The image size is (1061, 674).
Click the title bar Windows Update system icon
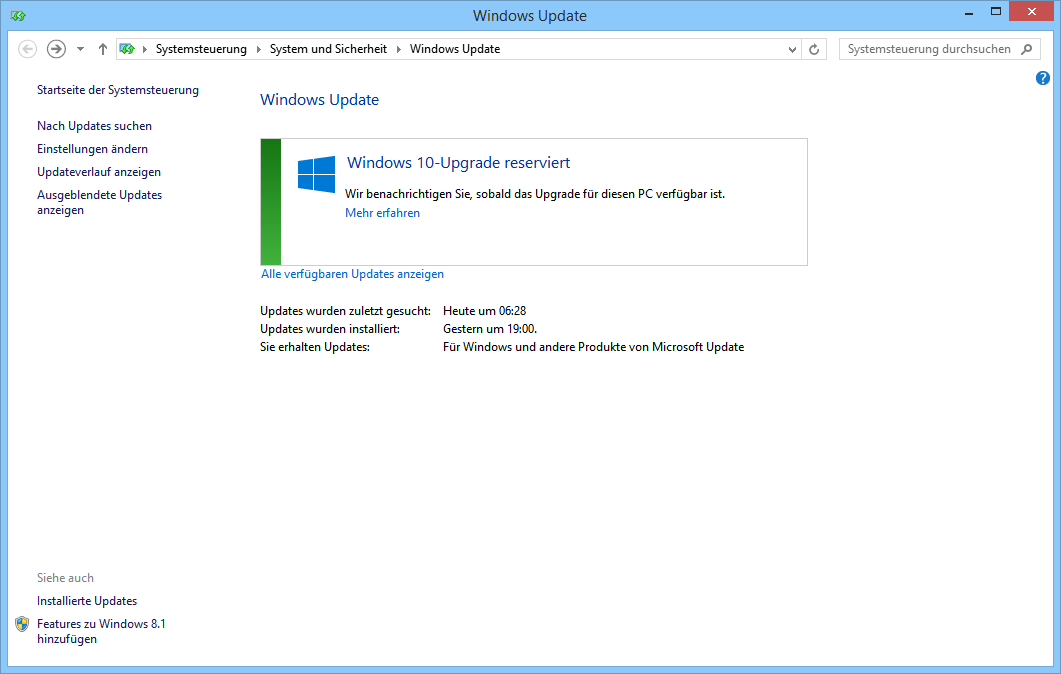click(18, 16)
